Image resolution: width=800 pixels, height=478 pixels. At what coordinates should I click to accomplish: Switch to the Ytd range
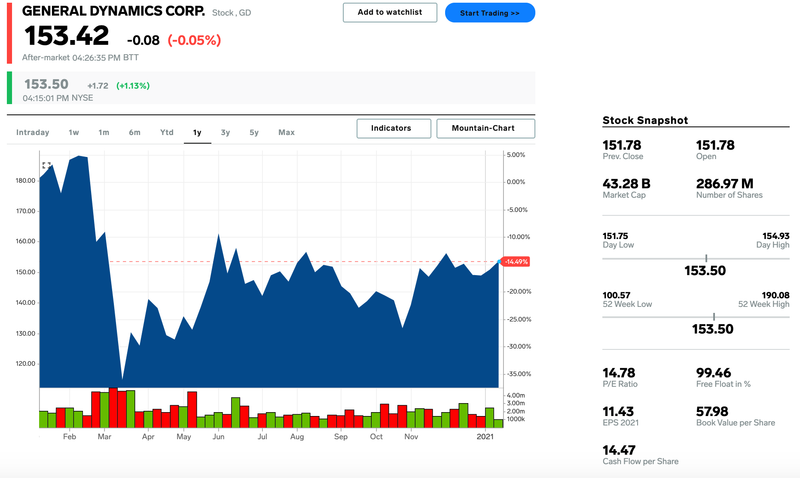pos(166,132)
